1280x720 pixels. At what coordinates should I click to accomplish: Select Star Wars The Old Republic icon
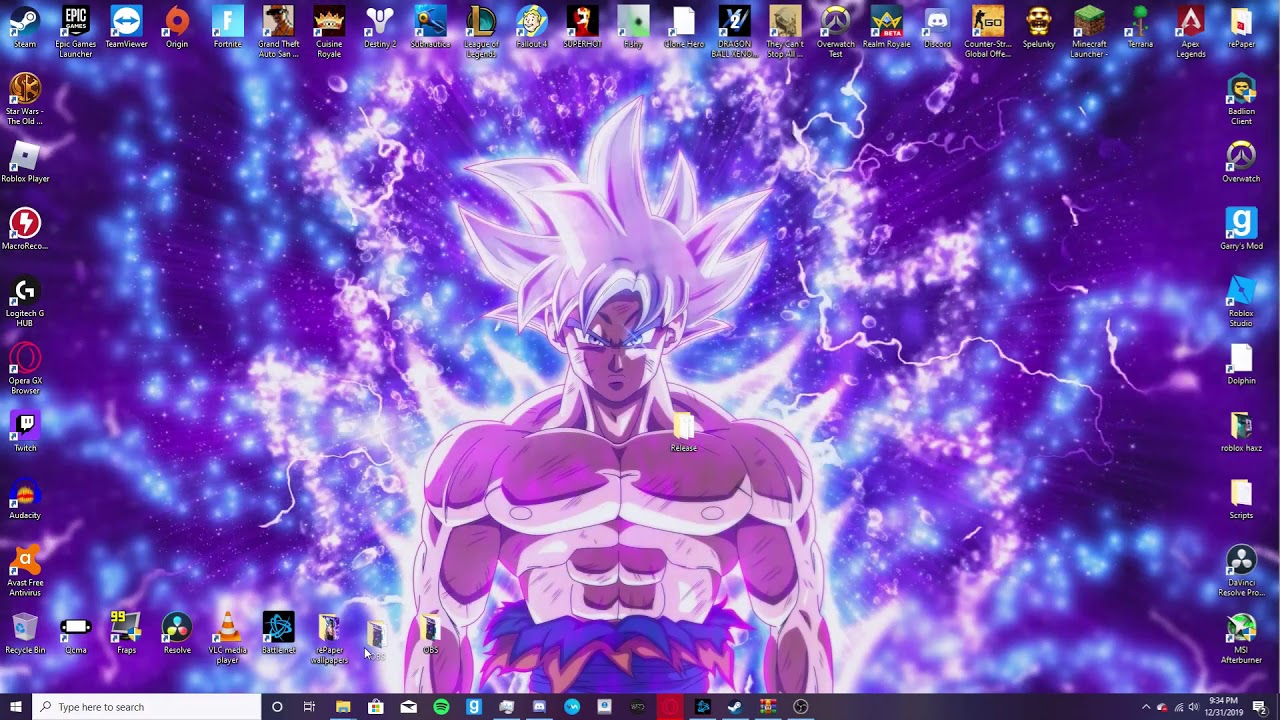25,99
